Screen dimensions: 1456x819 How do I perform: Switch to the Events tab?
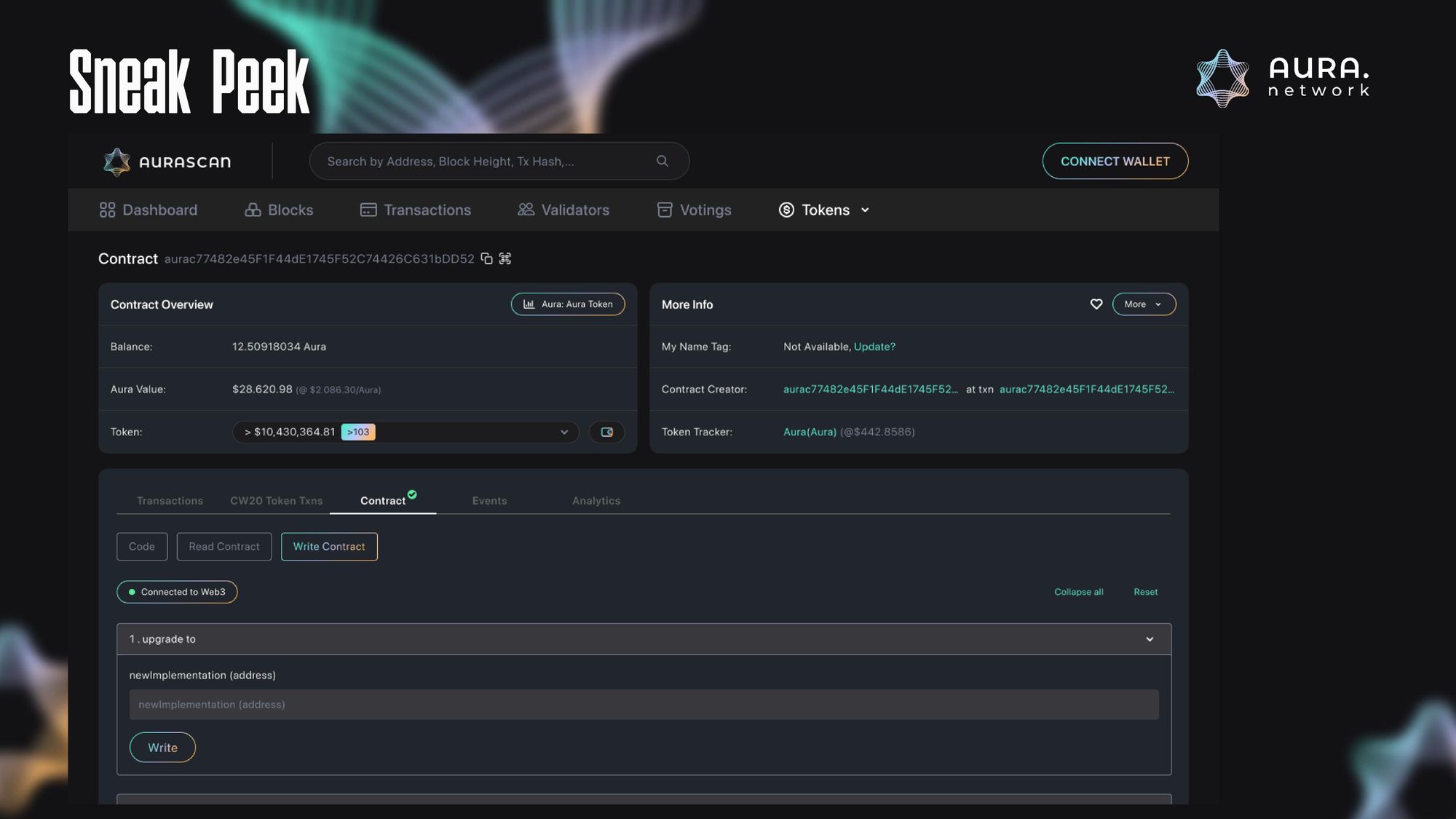coord(489,501)
